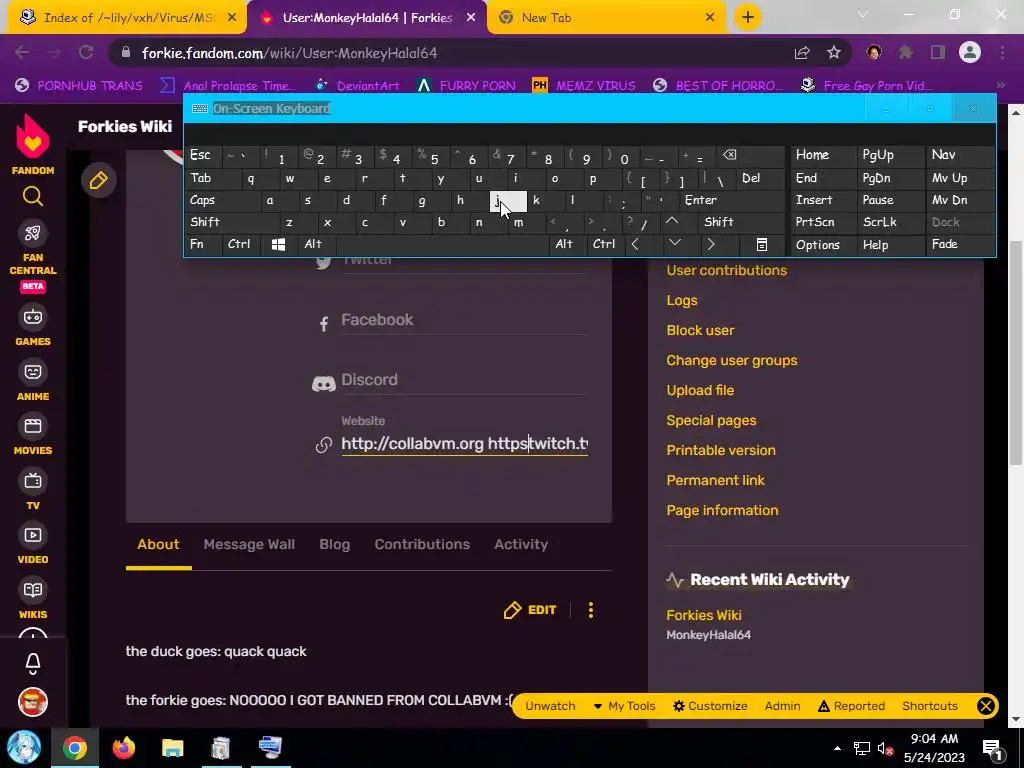Click the Options key on keyboard

[x=823, y=244]
